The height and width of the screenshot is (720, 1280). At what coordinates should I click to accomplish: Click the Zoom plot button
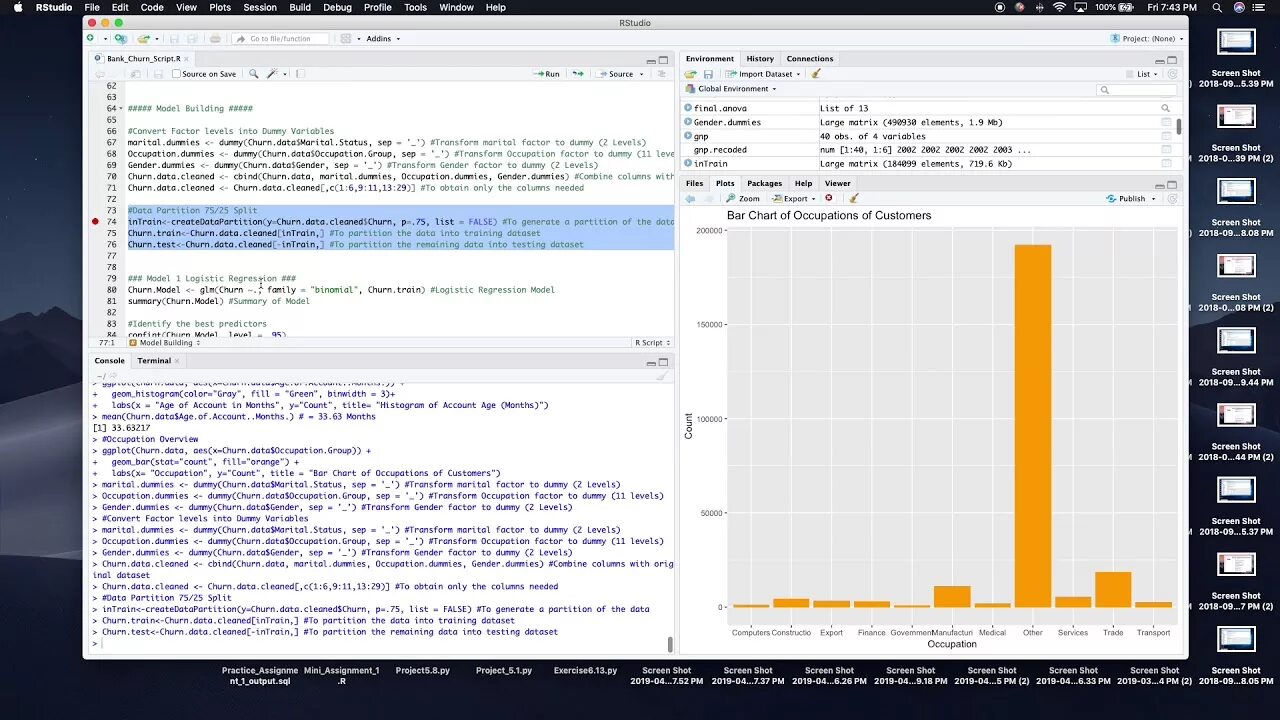[x=742, y=199]
